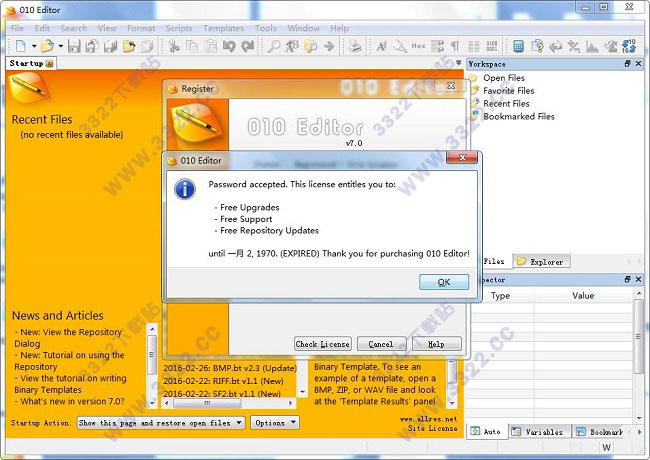Click the Print icon in toolbar

point(355,46)
